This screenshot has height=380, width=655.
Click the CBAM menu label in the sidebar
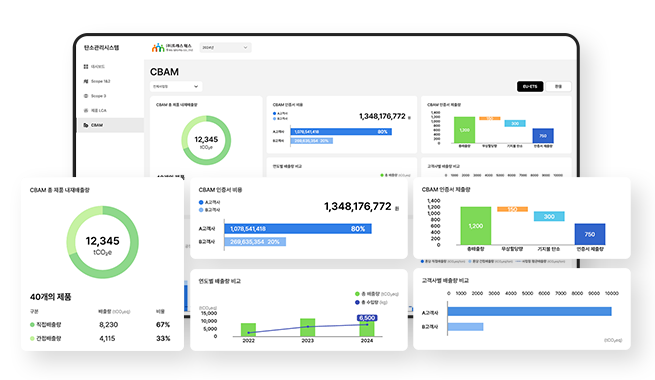[97, 125]
